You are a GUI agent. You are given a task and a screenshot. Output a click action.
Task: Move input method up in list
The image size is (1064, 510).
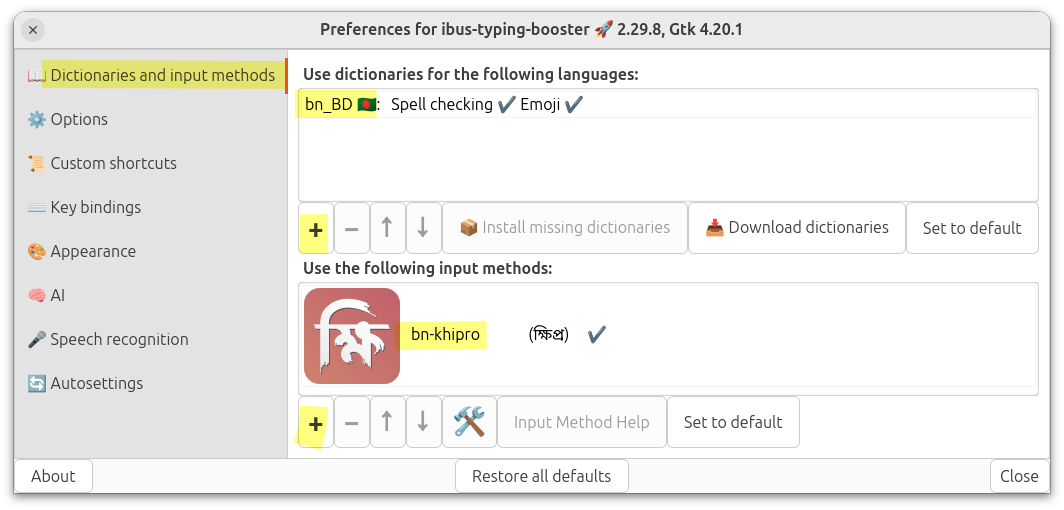[x=387, y=422]
